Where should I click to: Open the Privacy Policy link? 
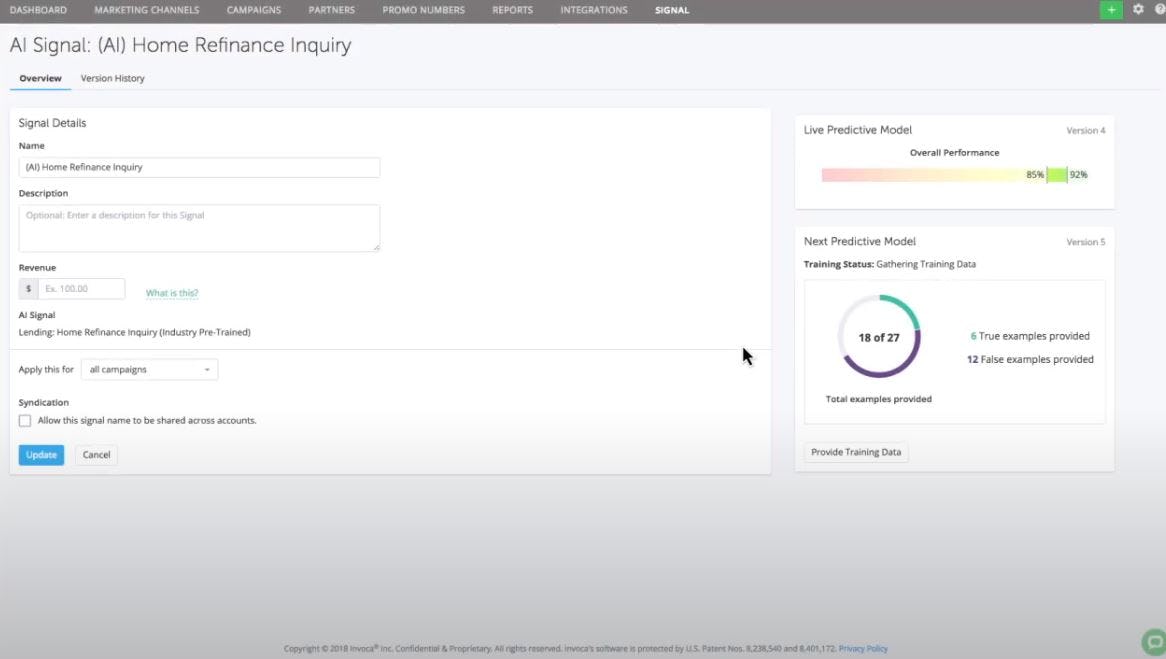click(862, 648)
